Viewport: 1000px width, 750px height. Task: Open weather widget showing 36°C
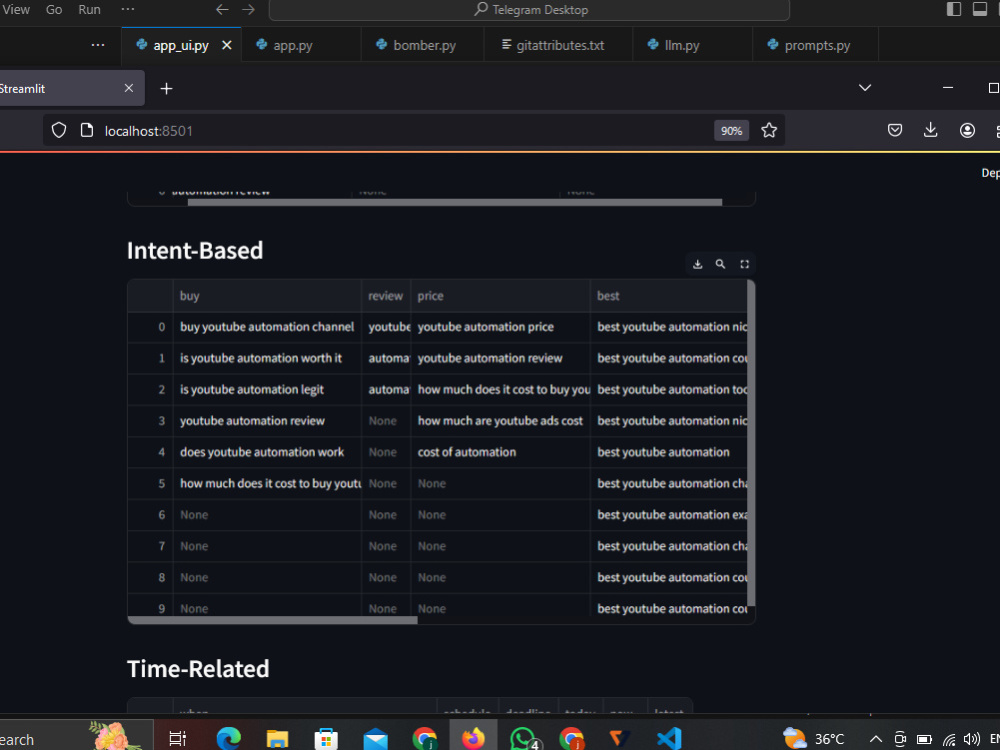[814, 739]
